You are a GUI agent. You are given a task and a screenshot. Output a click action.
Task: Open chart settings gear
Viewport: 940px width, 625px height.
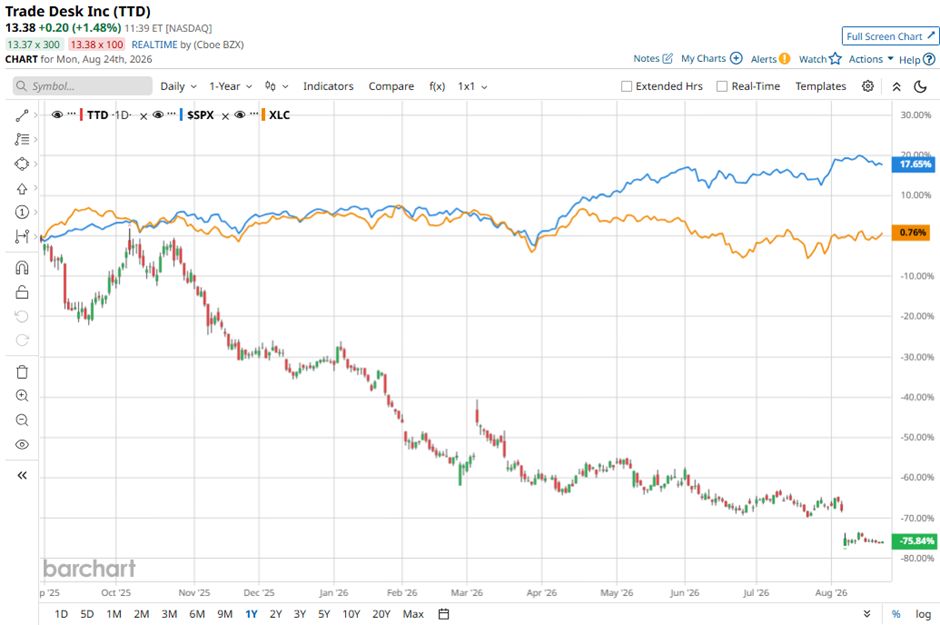pos(867,86)
